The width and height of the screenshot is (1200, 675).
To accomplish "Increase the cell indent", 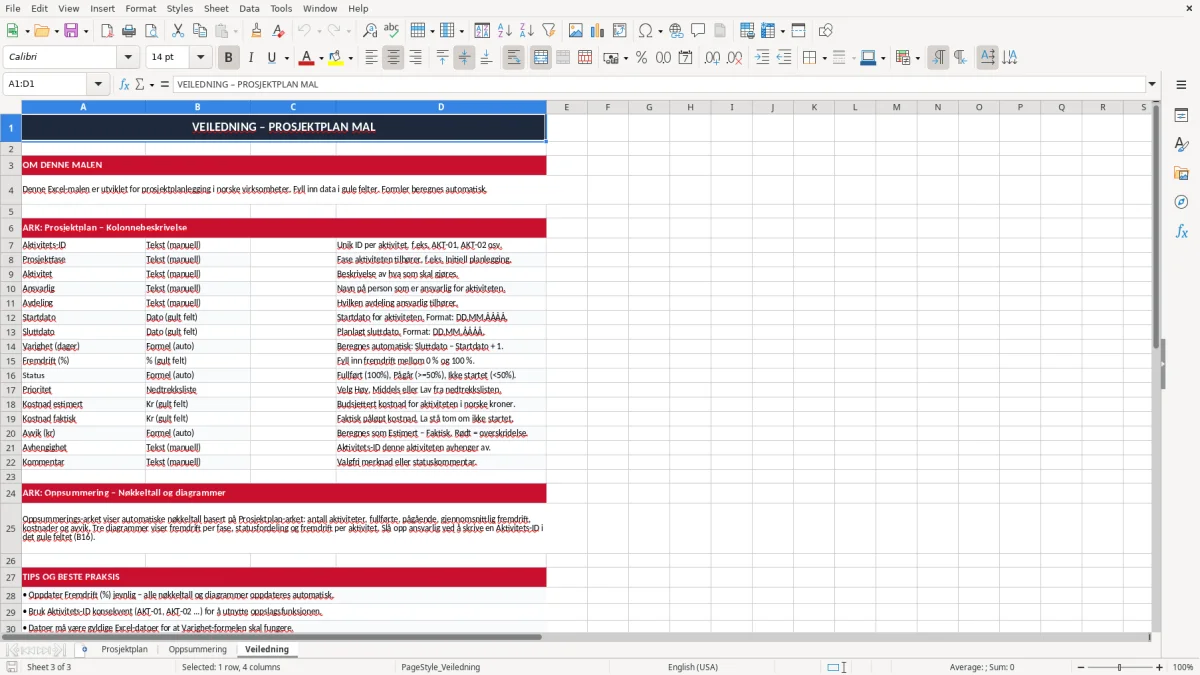I will tap(762, 58).
